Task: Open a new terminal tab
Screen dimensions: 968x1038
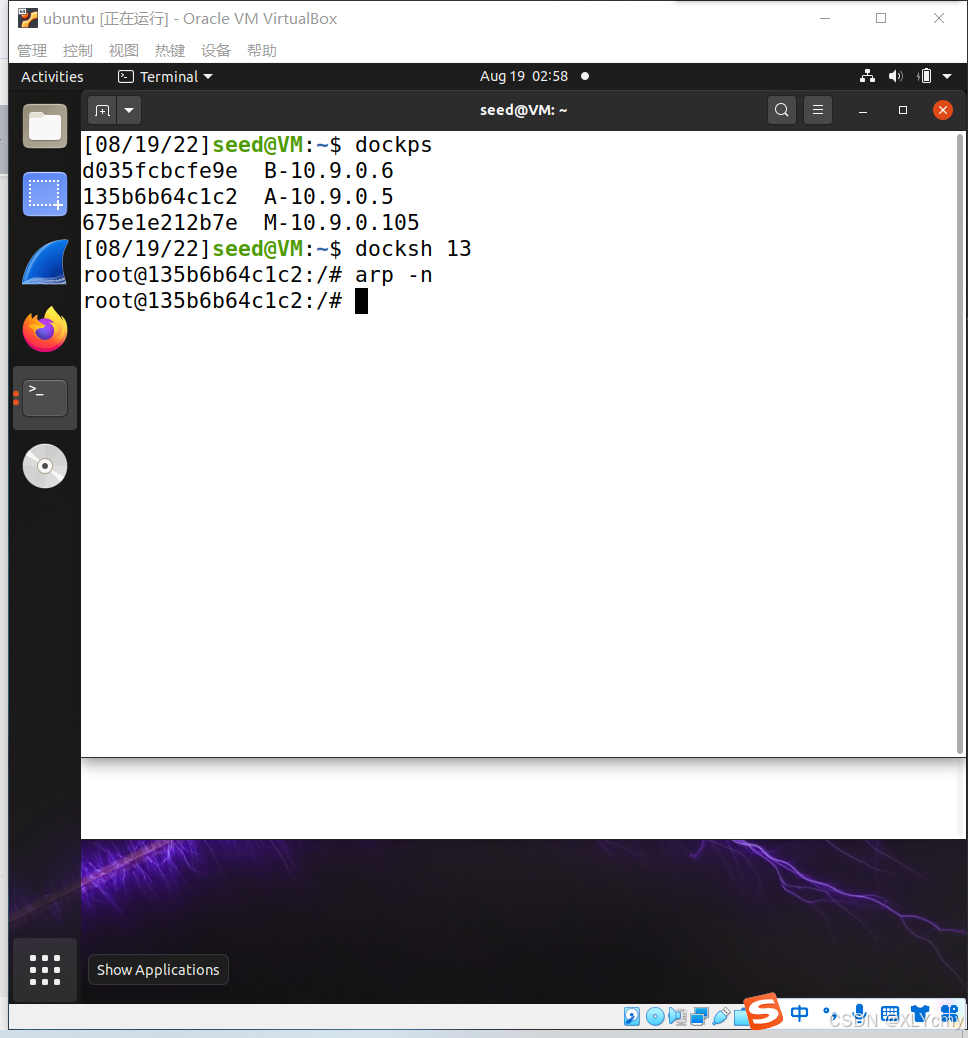Action: coord(103,110)
